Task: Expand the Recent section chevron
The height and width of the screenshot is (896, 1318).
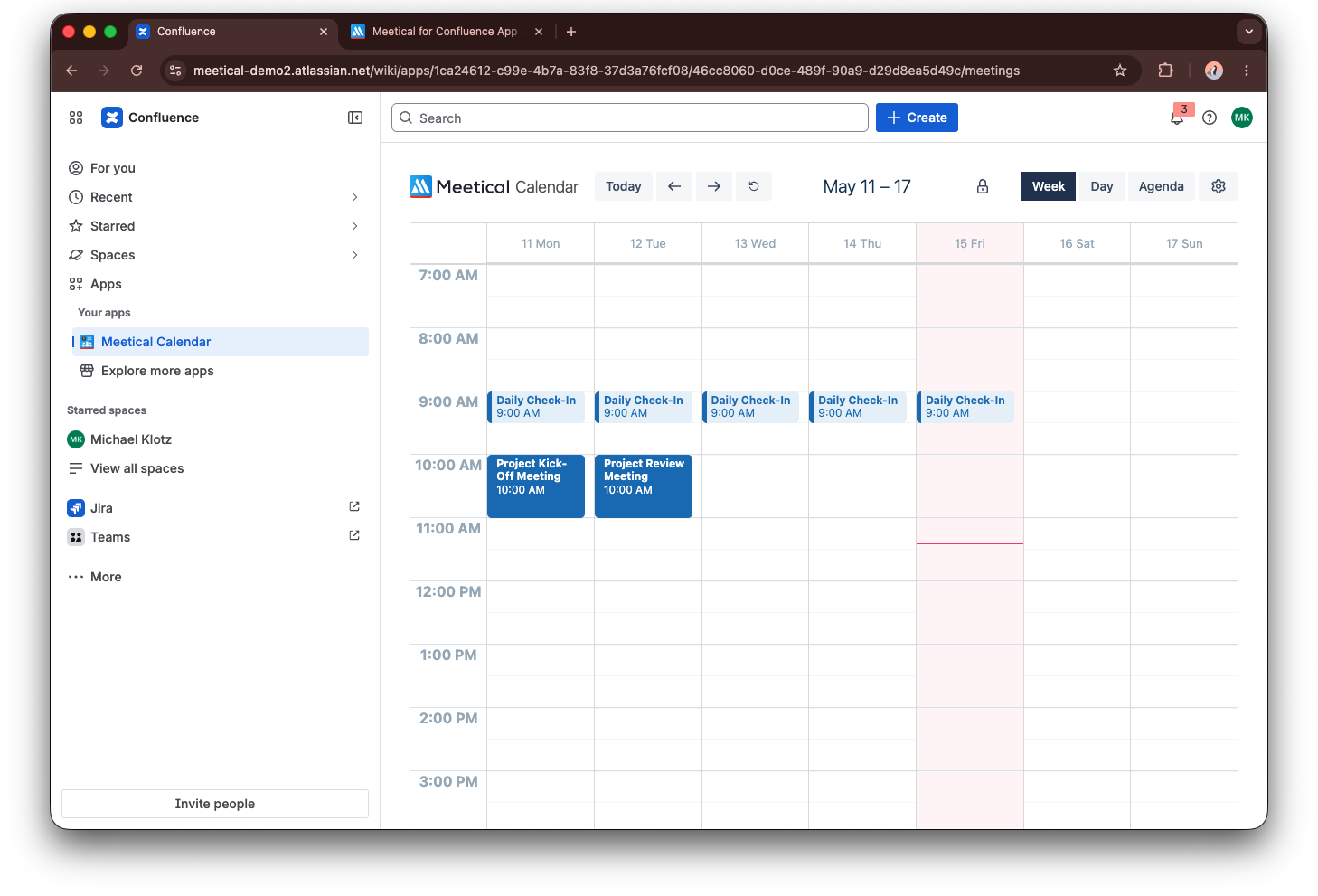Action: 354,197
